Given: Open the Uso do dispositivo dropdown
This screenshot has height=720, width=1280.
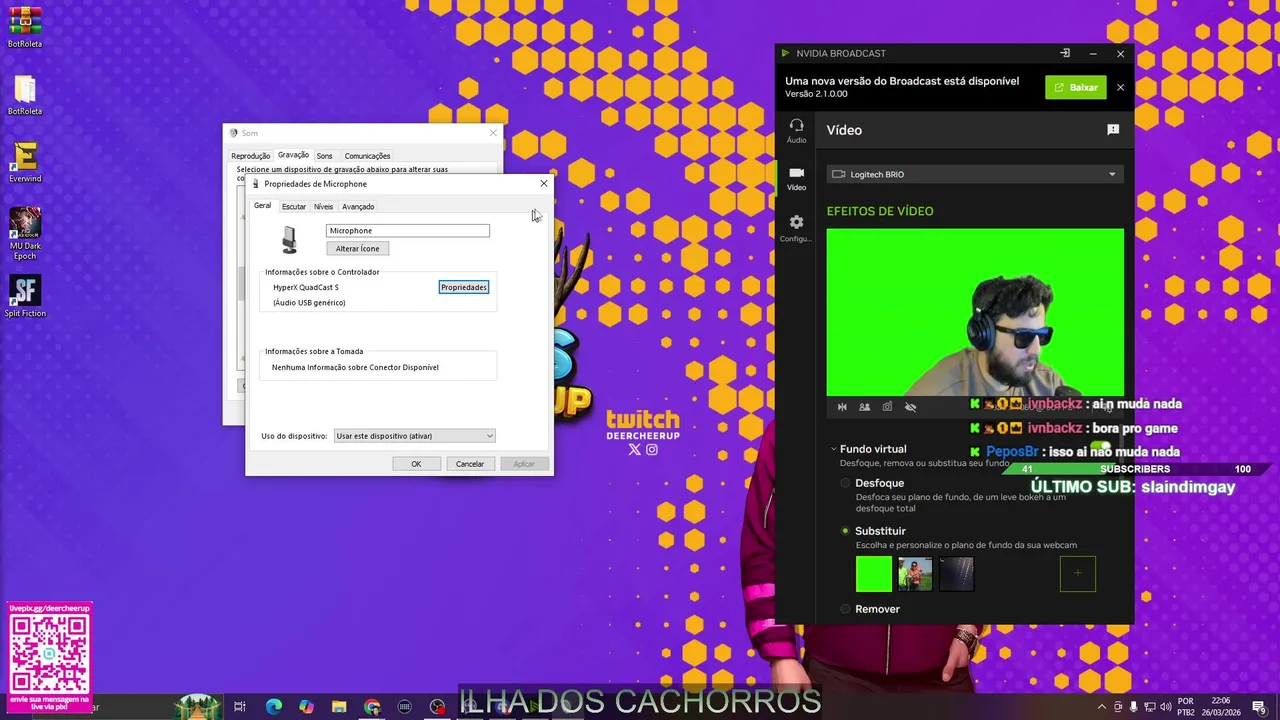Looking at the screenshot, I should (415, 436).
